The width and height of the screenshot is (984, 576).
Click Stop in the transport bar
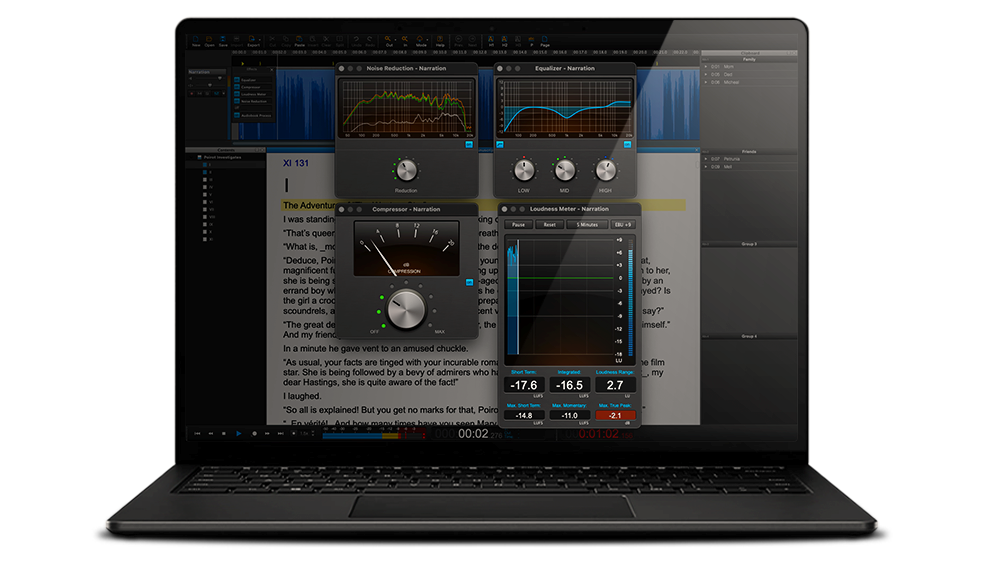(x=224, y=434)
